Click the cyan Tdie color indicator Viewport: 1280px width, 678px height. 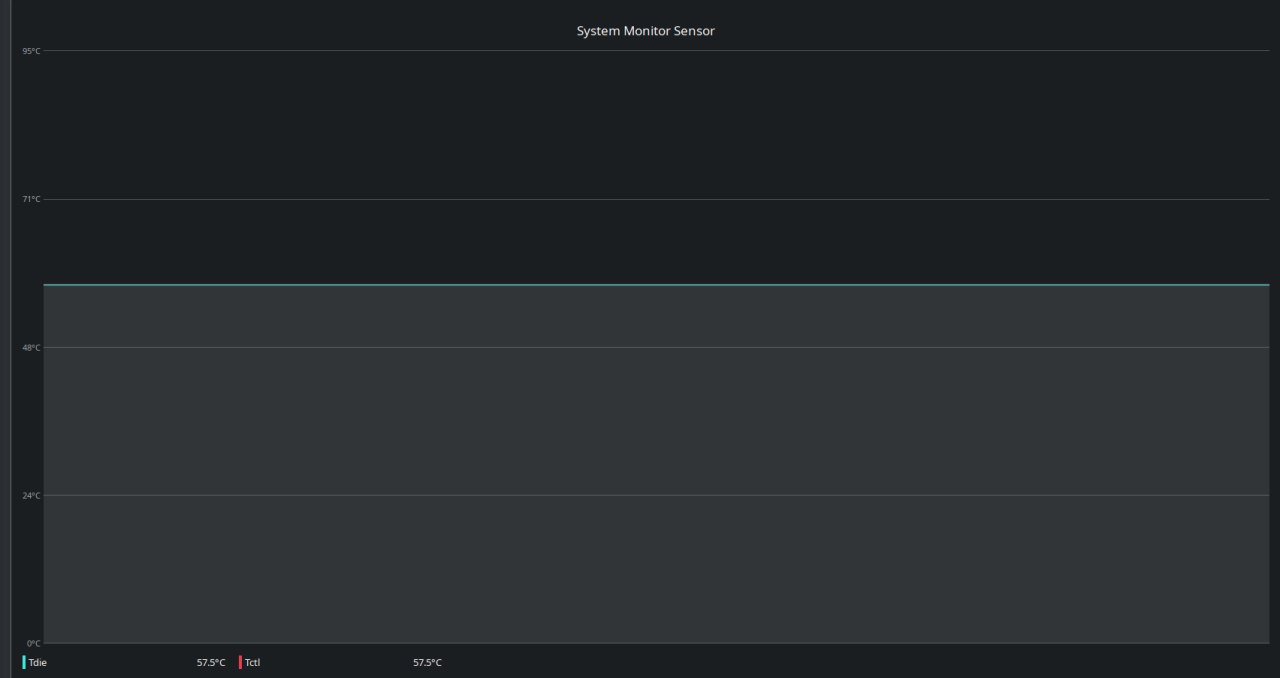24,662
